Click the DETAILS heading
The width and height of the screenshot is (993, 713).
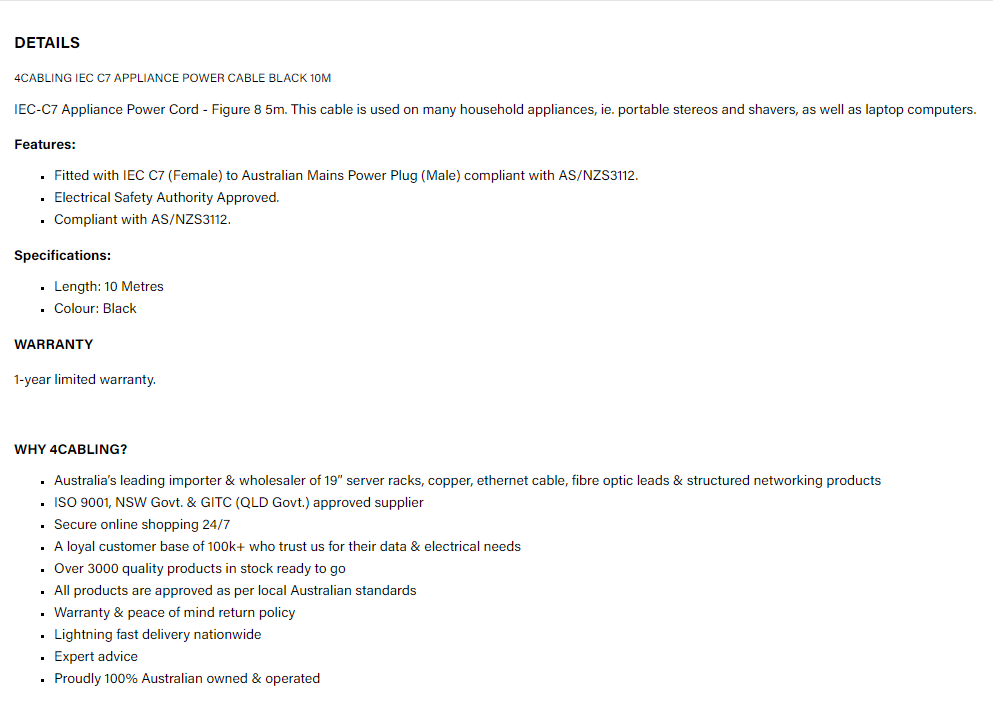click(47, 43)
